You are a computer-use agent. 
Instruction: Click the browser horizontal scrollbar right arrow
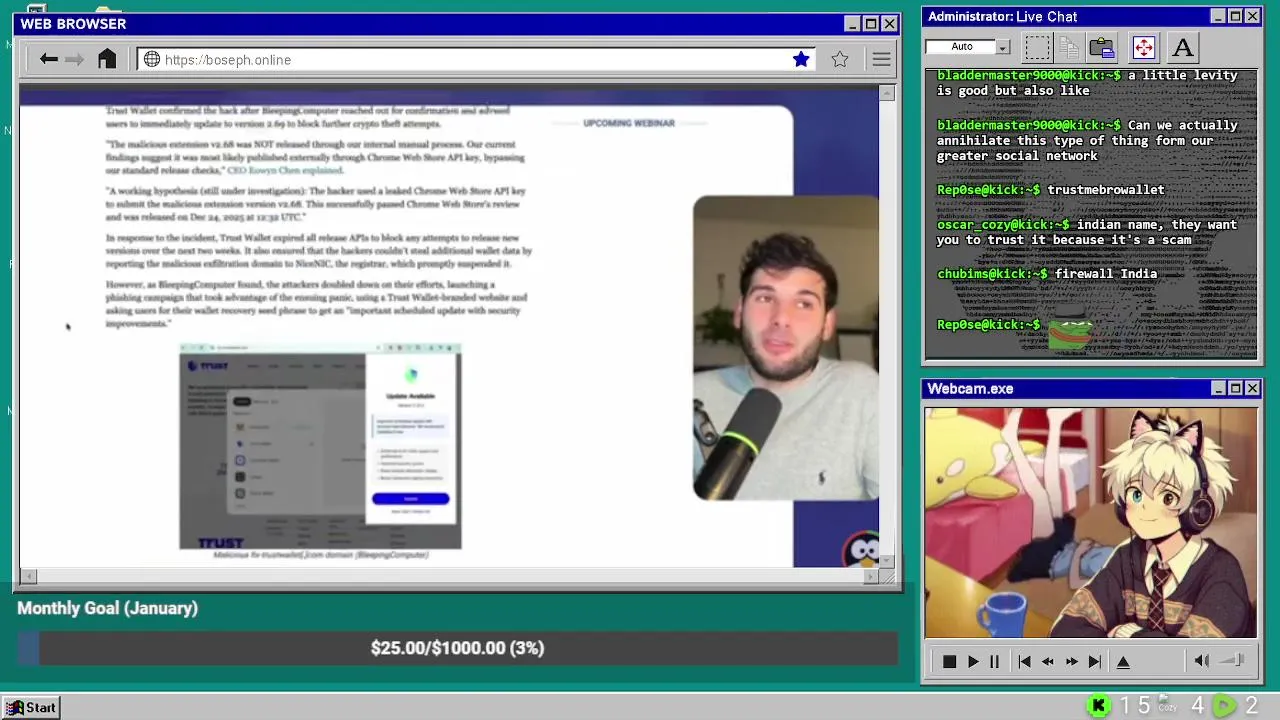(871, 576)
